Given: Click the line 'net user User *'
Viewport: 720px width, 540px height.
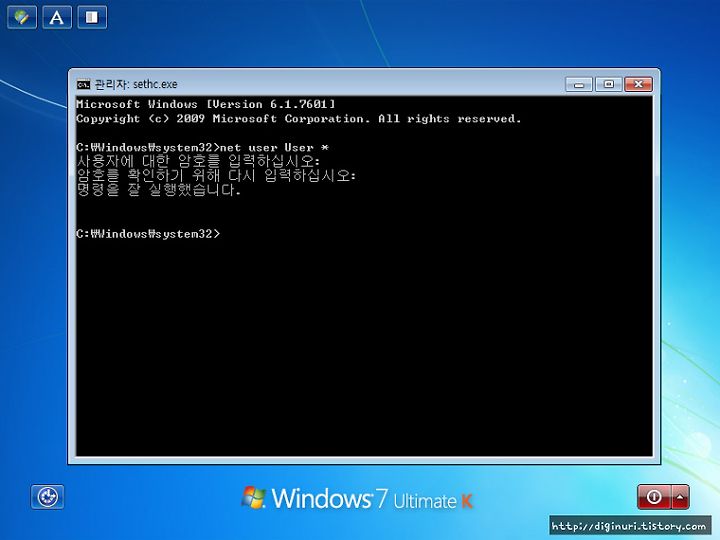Looking at the screenshot, I should pos(275,147).
